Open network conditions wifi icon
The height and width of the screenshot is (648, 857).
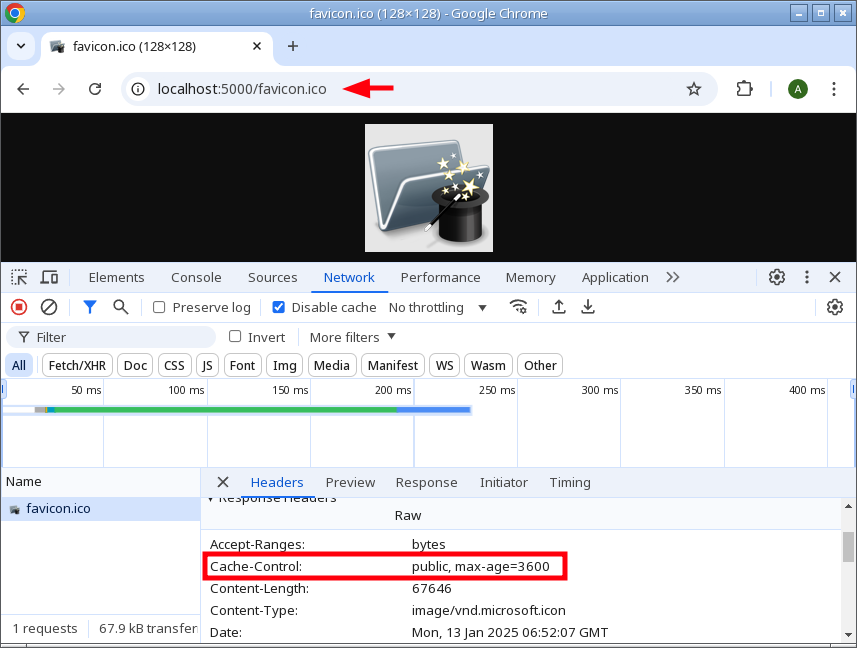point(518,308)
